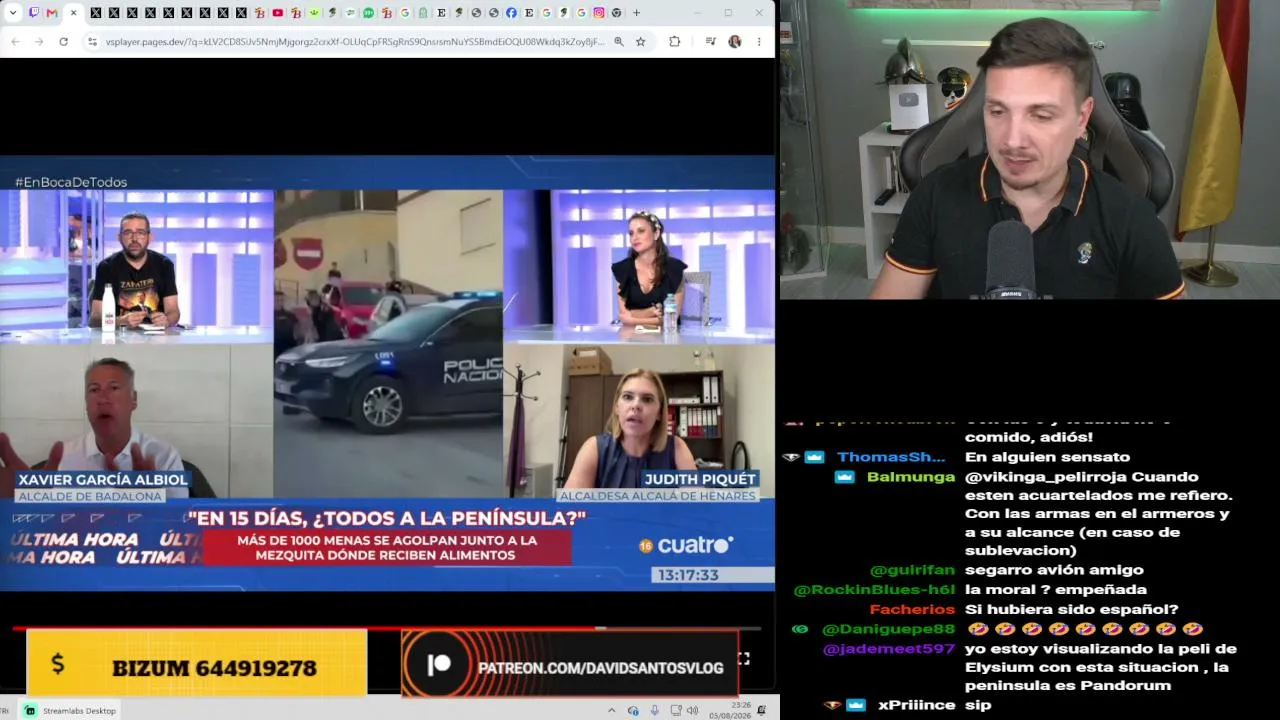Focus the address bar with vsplayer URL
This screenshot has height=720, width=1280.
coord(355,41)
